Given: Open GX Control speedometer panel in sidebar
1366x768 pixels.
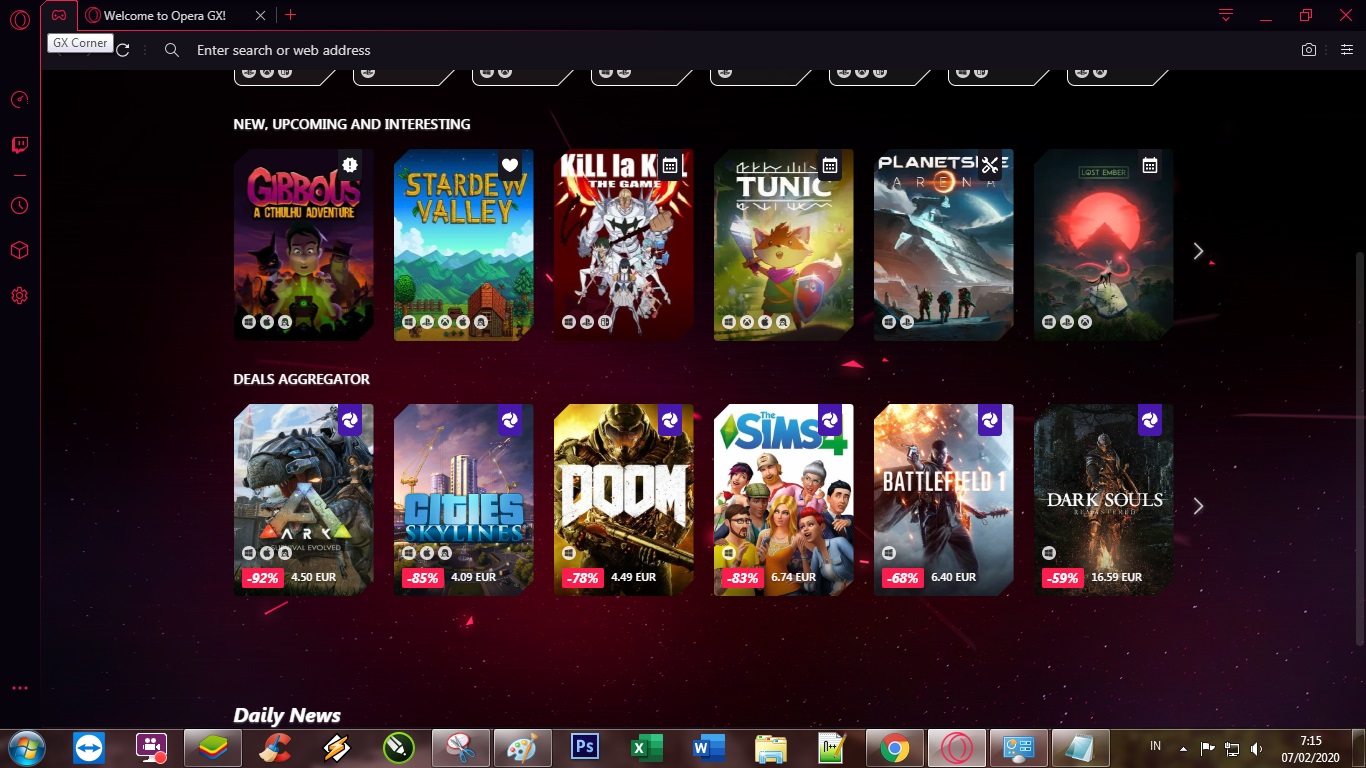Looking at the screenshot, I should [x=19, y=100].
